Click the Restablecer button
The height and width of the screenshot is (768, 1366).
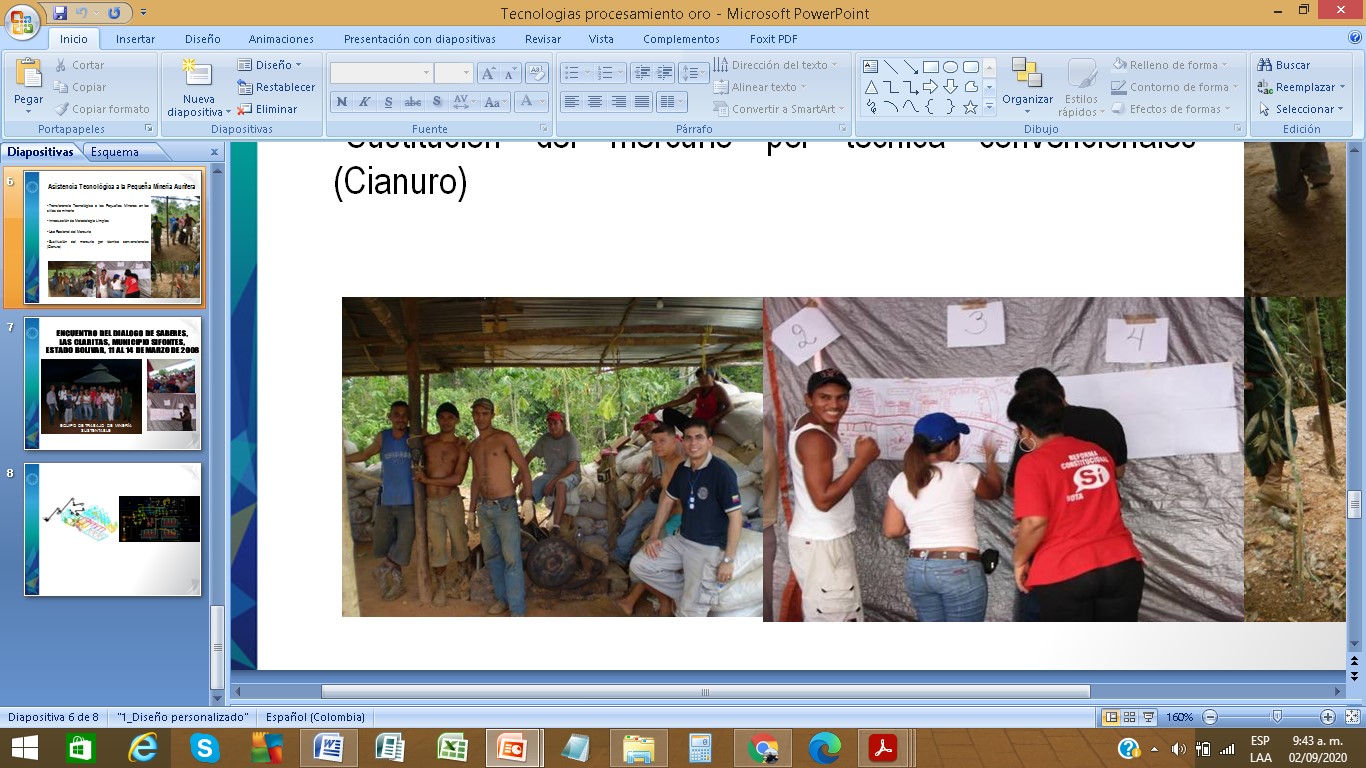tap(276, 87)
